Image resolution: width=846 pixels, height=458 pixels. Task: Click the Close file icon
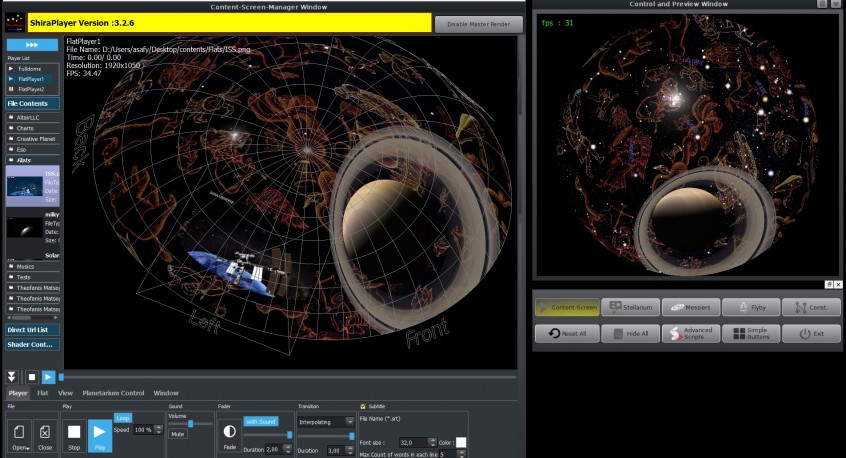point(45,436)
